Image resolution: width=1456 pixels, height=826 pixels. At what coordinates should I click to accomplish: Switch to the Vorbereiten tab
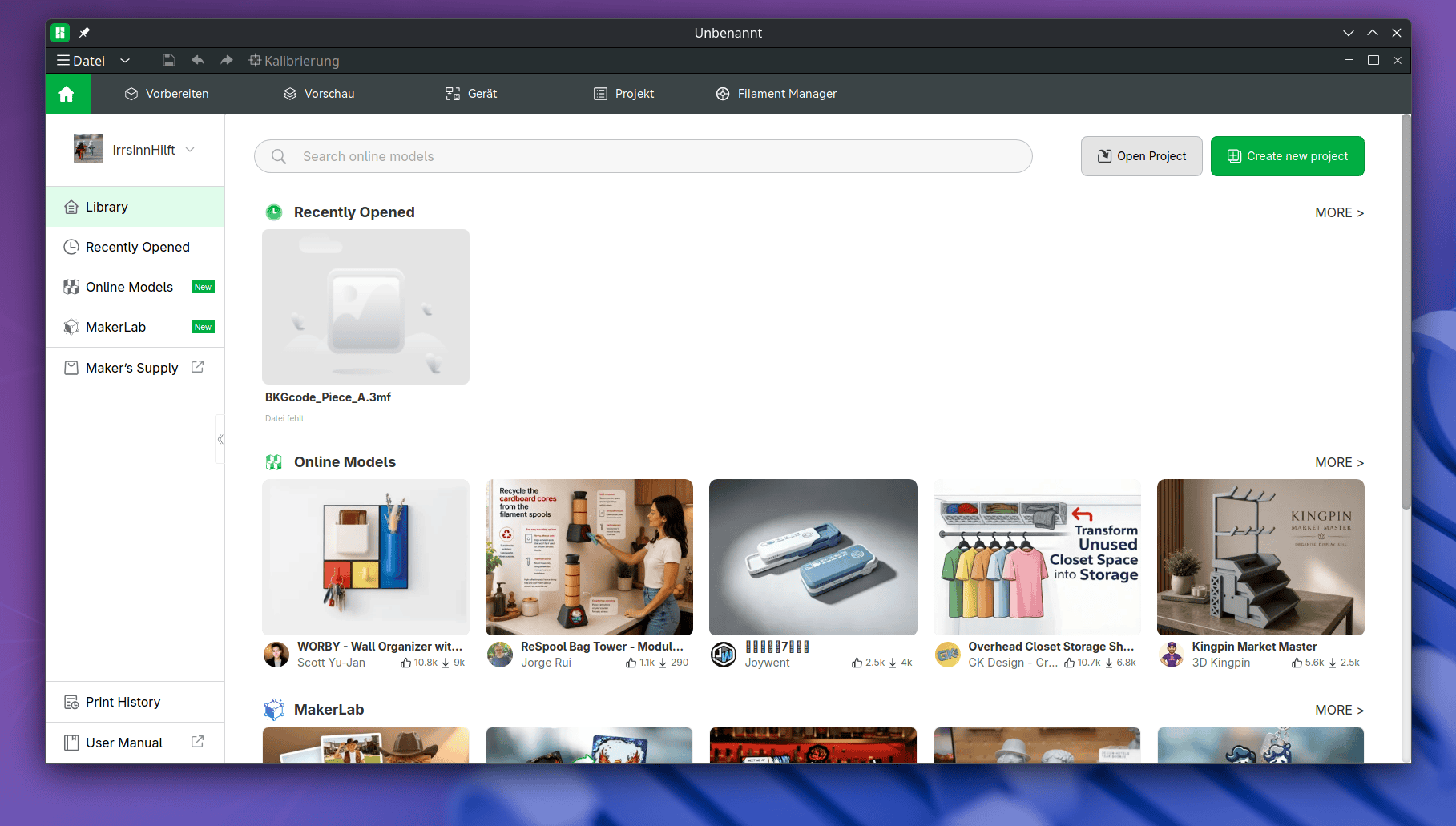(x=167, y=94)
